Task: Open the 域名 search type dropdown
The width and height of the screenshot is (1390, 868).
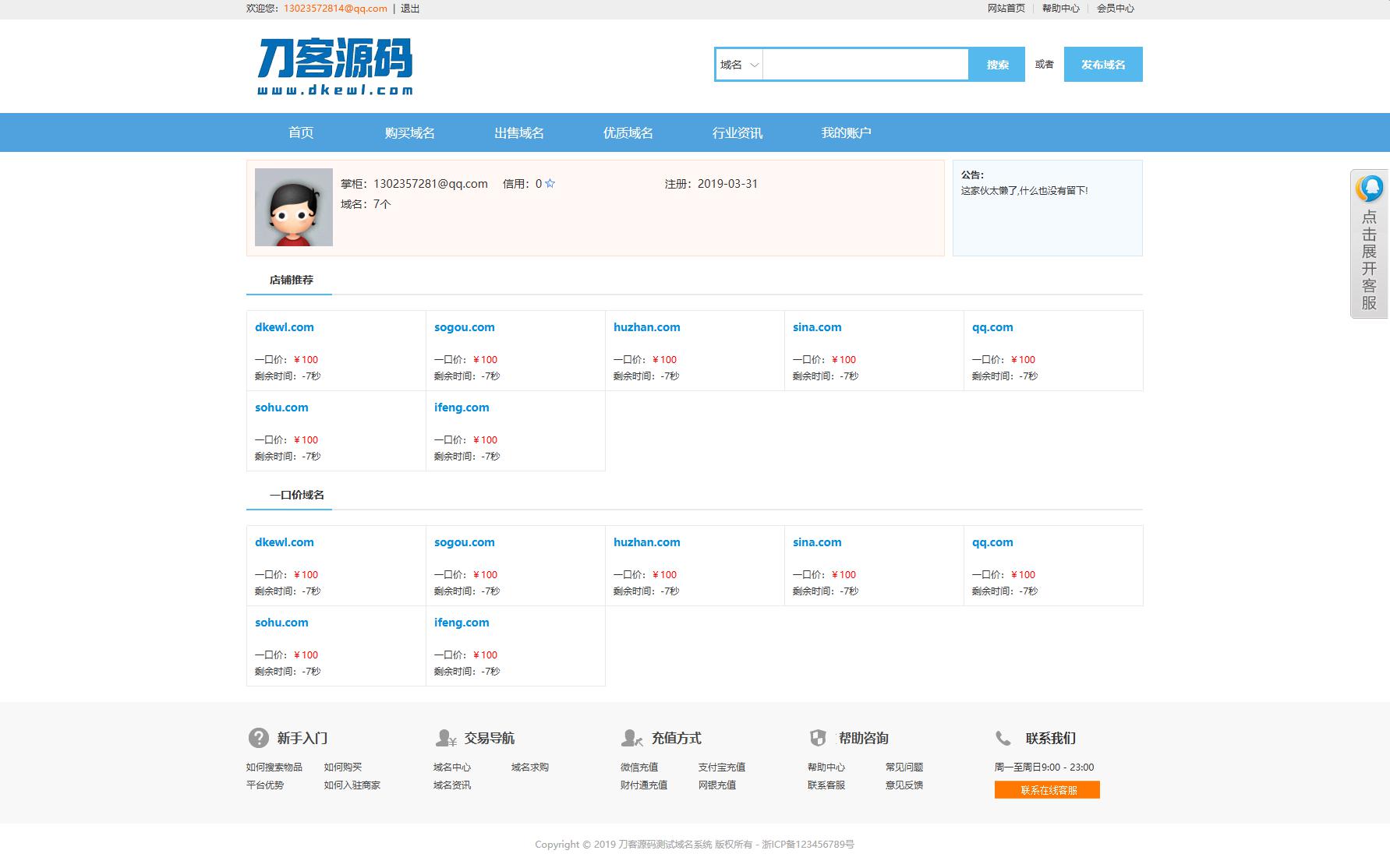Action: tap(739, 65)
